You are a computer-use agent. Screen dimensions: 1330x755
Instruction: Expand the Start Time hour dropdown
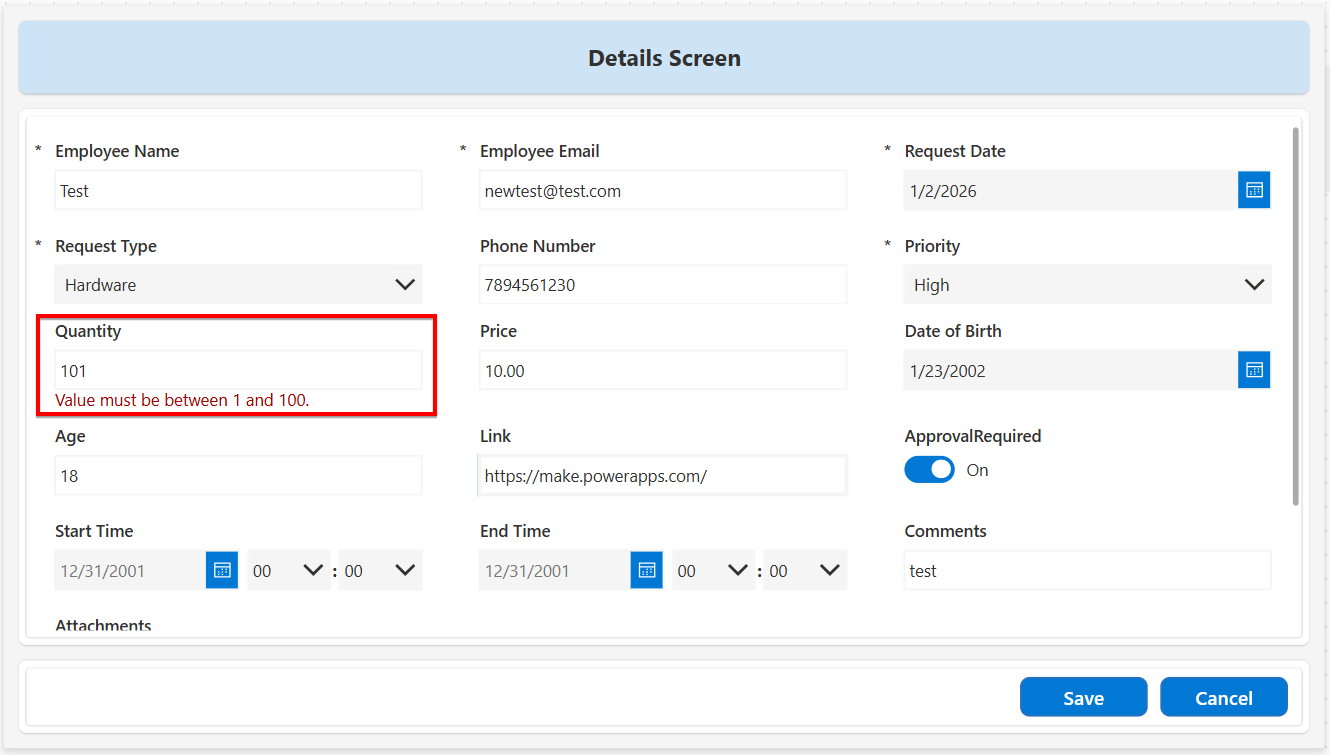point(287,570)
